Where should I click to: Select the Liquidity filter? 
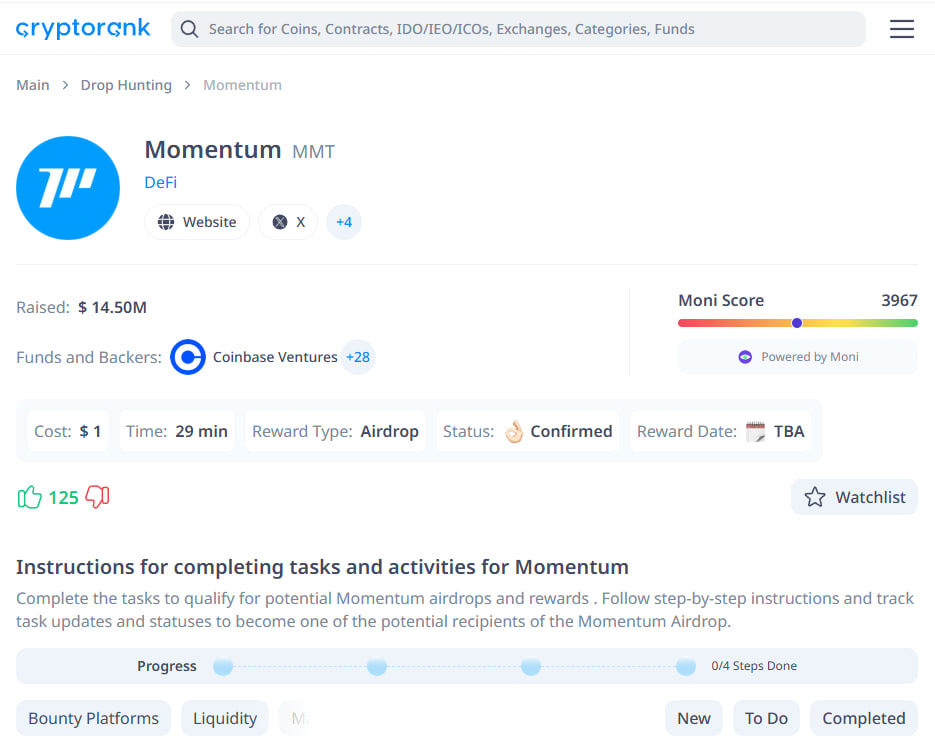225,718
